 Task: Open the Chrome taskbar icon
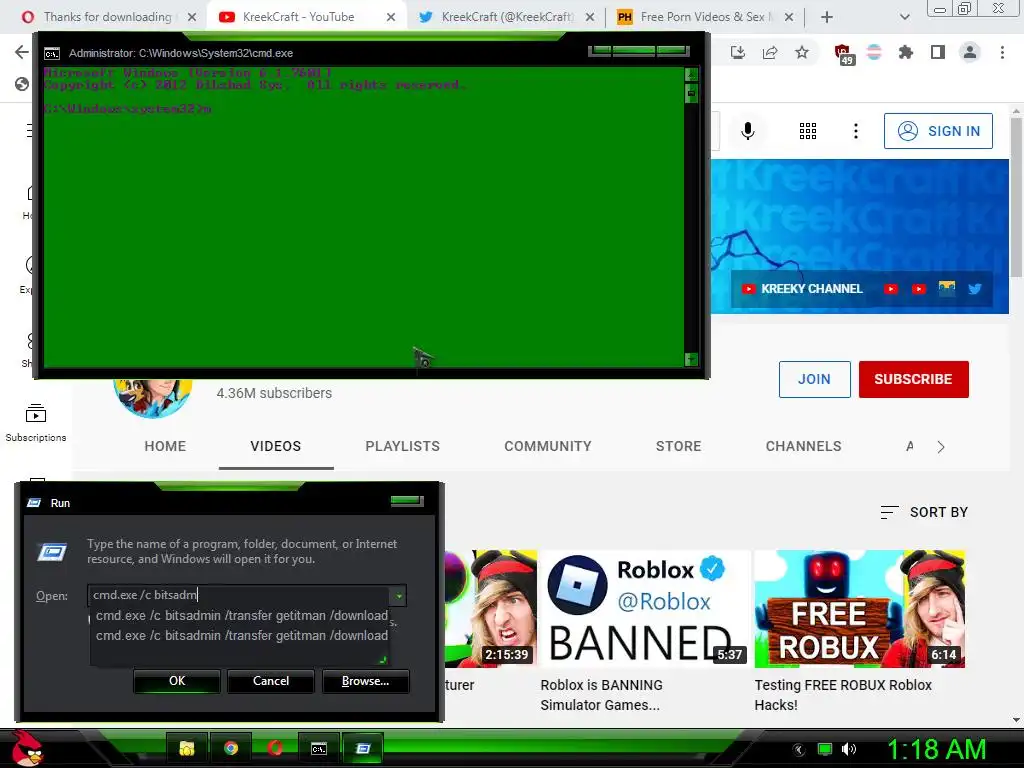click(231, 748)
